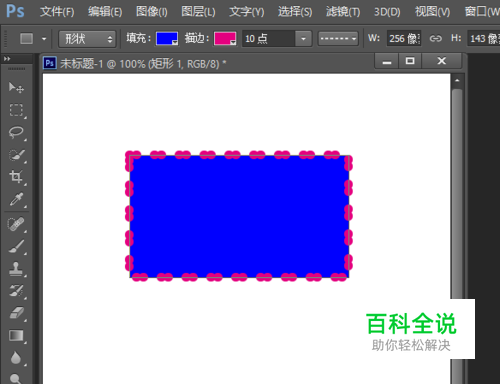Click the document vertical scrollbar thumb
The width and height of the screenshot is (500, 384).
click(x=457, y=193)
